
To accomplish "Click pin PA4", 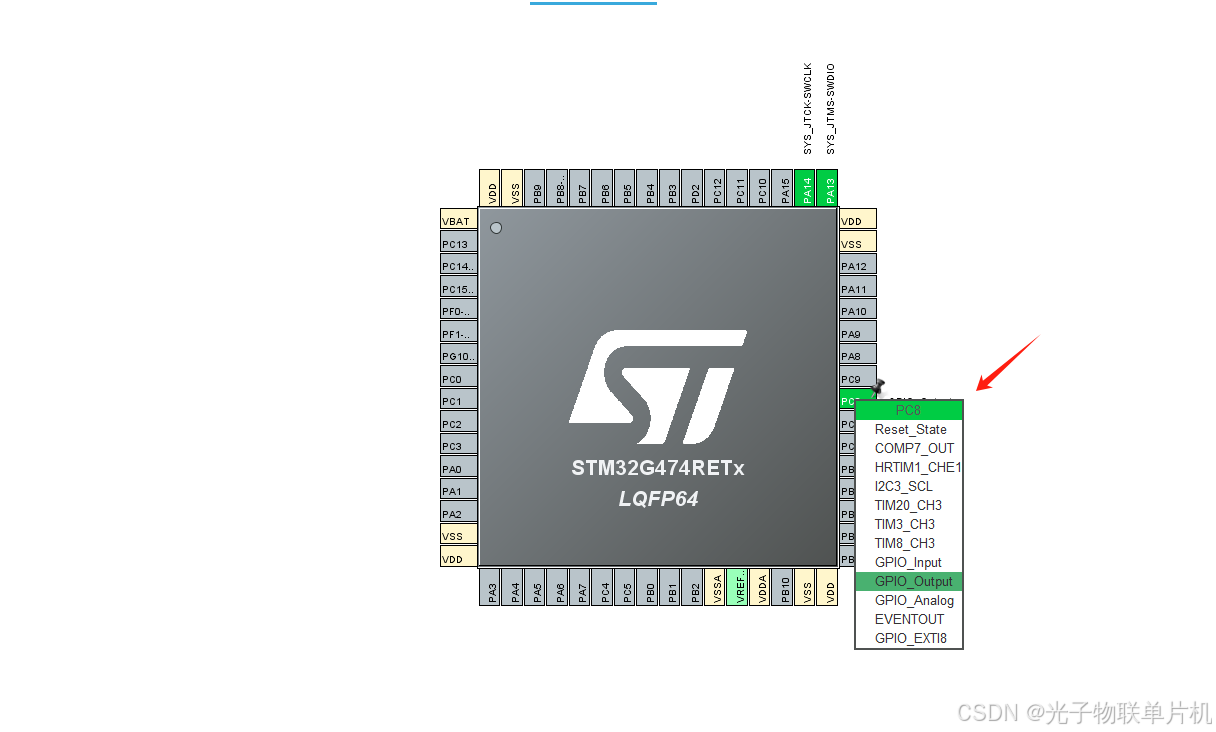I will [x=514, y=587].
